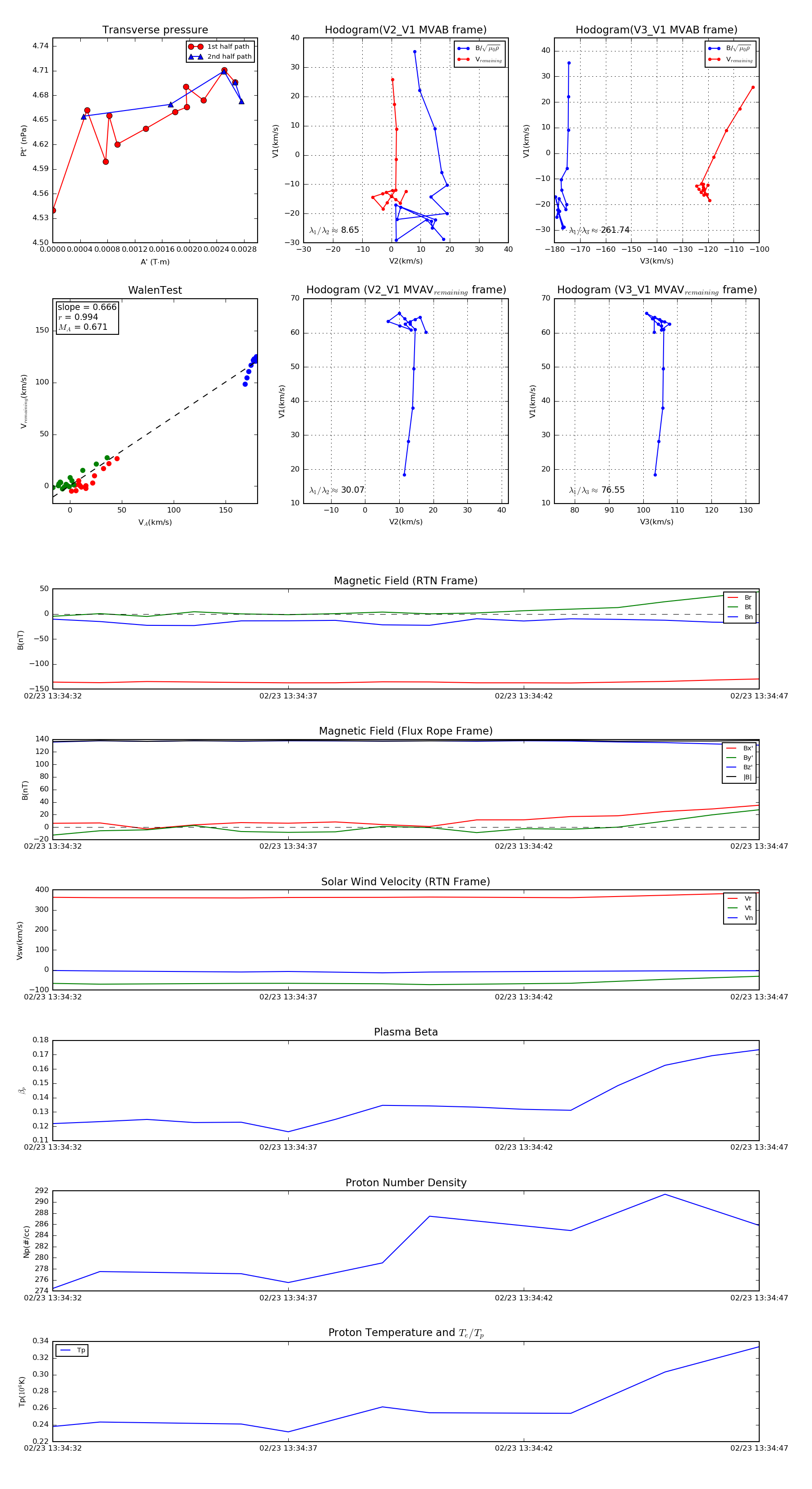Select B/√μ0ρ legend entry in V2_V1 MVAB hodogram
The width and height of the screenshot is (812, 1489).
[480, 49]
